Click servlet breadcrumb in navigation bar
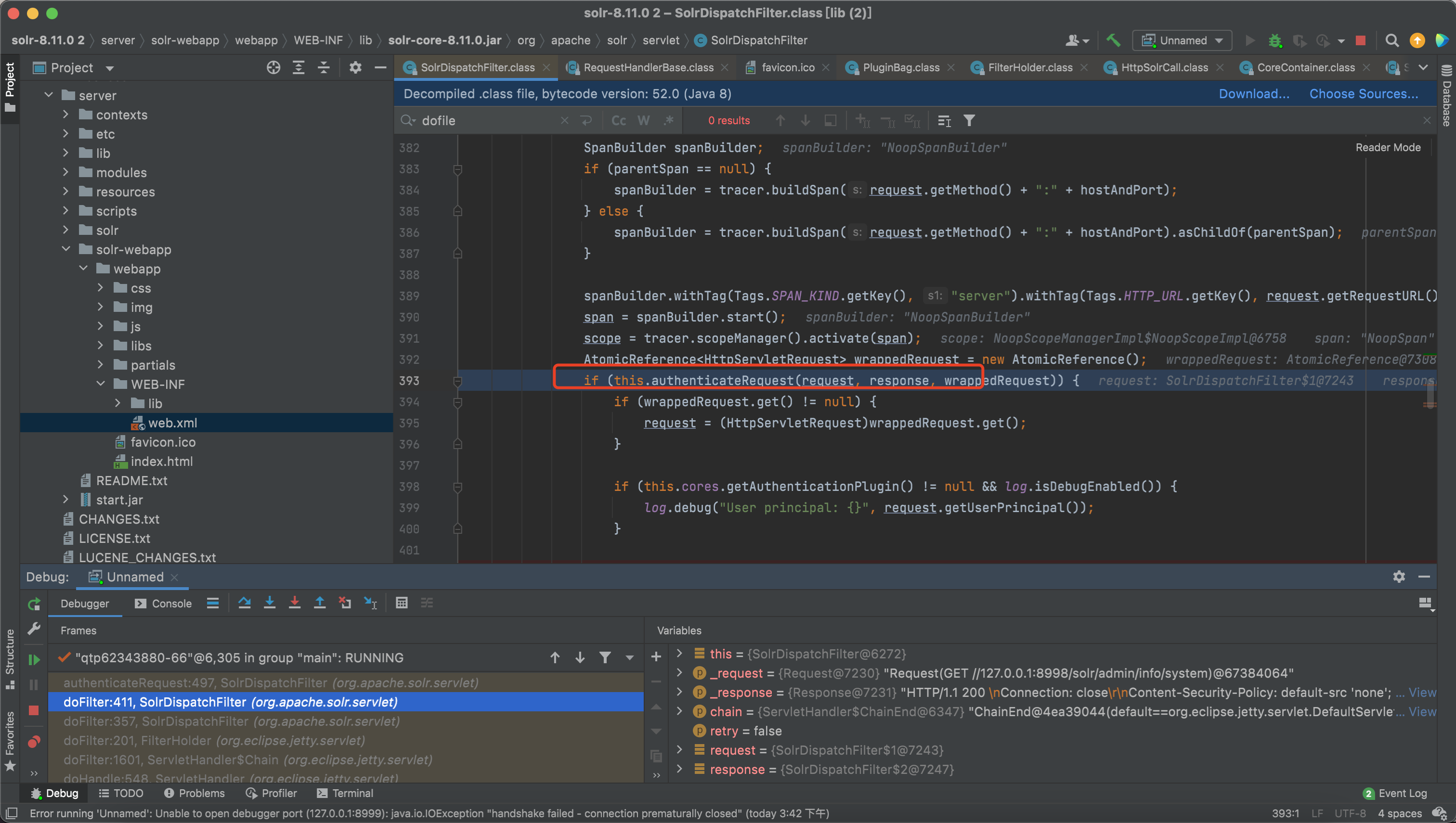This screenshot has height=823, width=1456. tap(661, 40)
